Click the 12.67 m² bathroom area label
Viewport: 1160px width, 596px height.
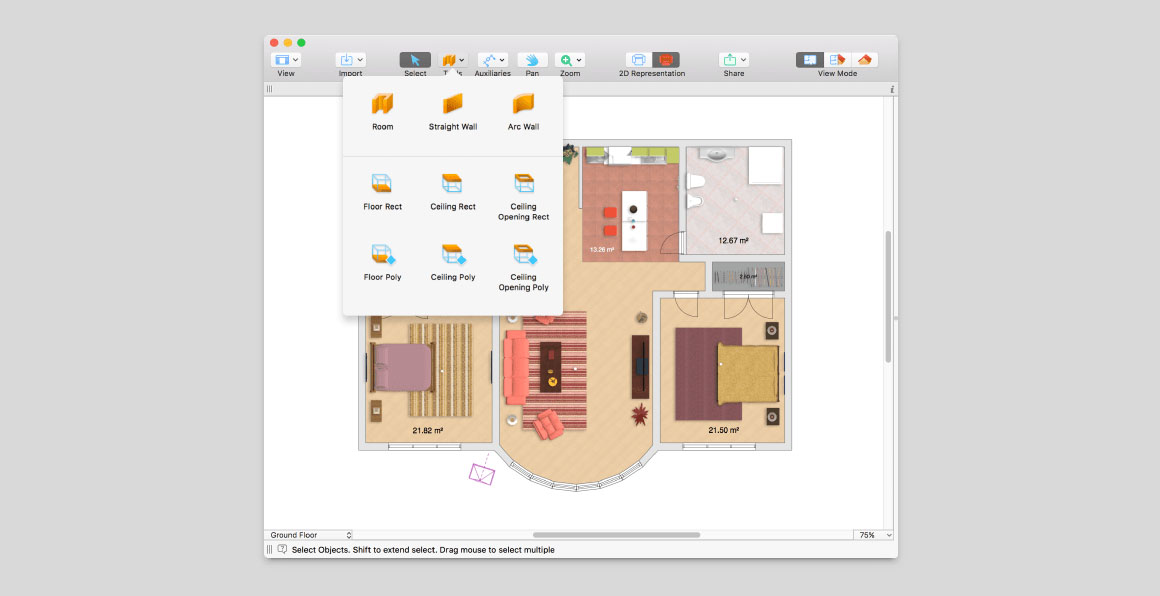coord(733,240)
